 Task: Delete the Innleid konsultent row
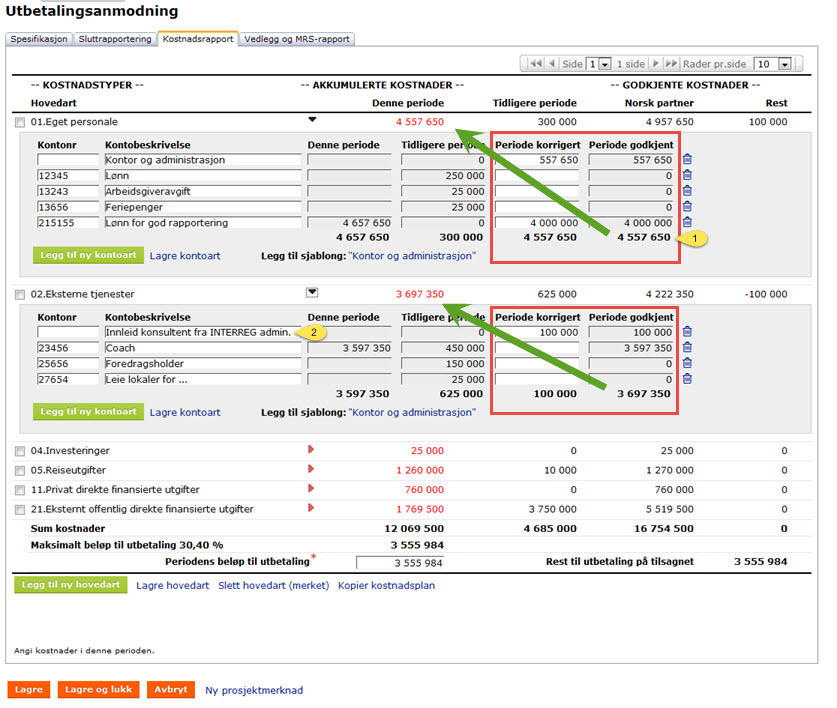687,332
